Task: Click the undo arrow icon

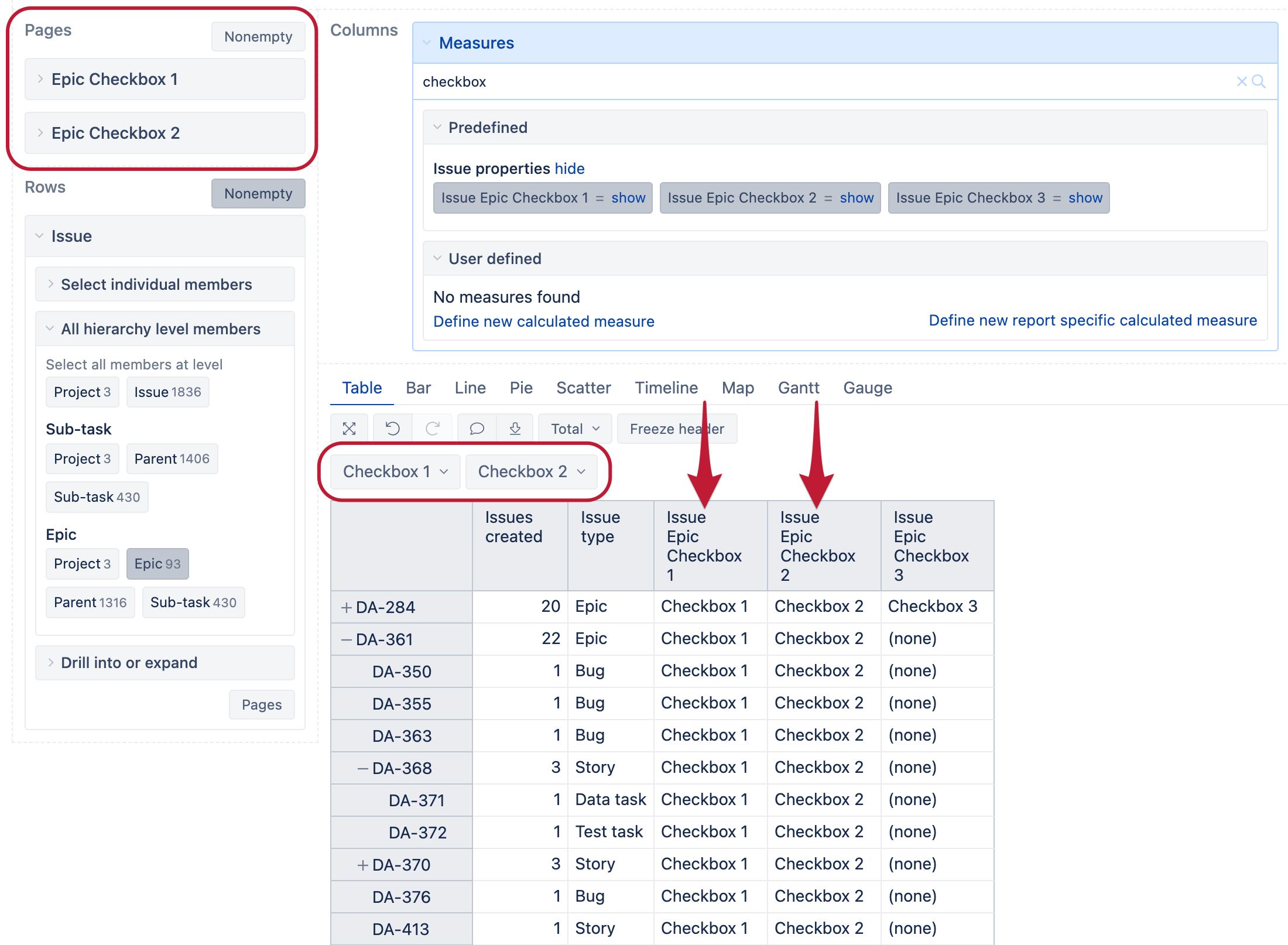Action: tap(393, 429)
